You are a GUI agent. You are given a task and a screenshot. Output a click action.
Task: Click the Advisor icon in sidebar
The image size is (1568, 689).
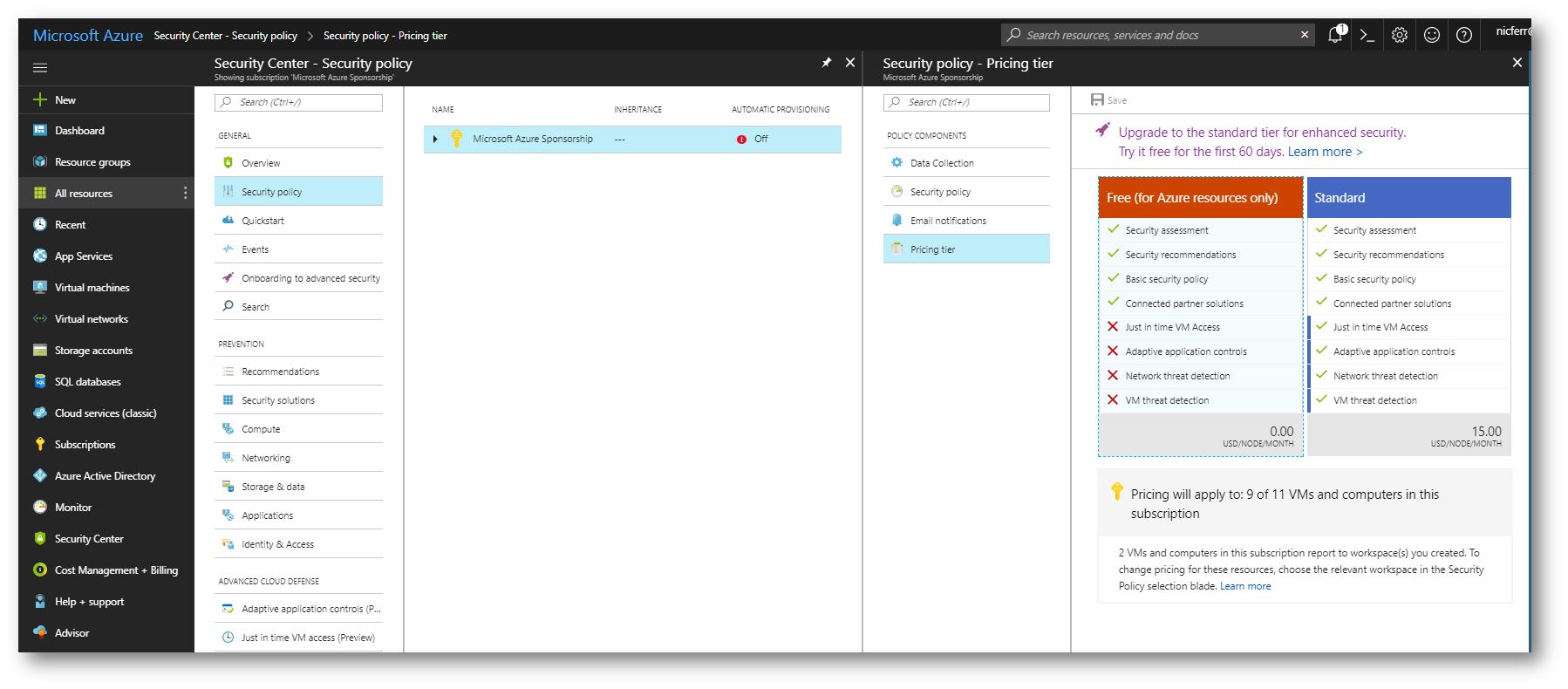click(40, 633)
